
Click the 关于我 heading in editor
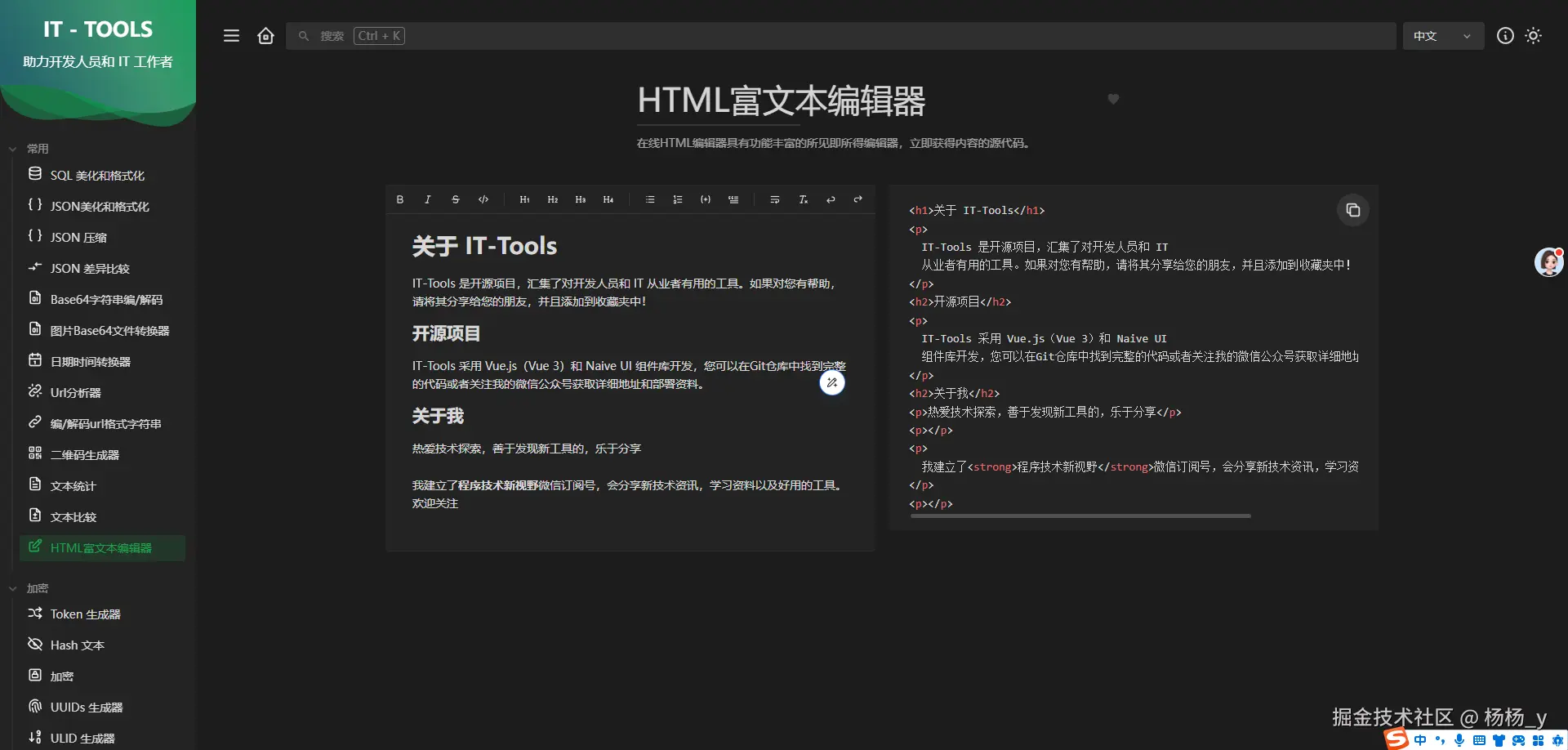coord(438,416)
